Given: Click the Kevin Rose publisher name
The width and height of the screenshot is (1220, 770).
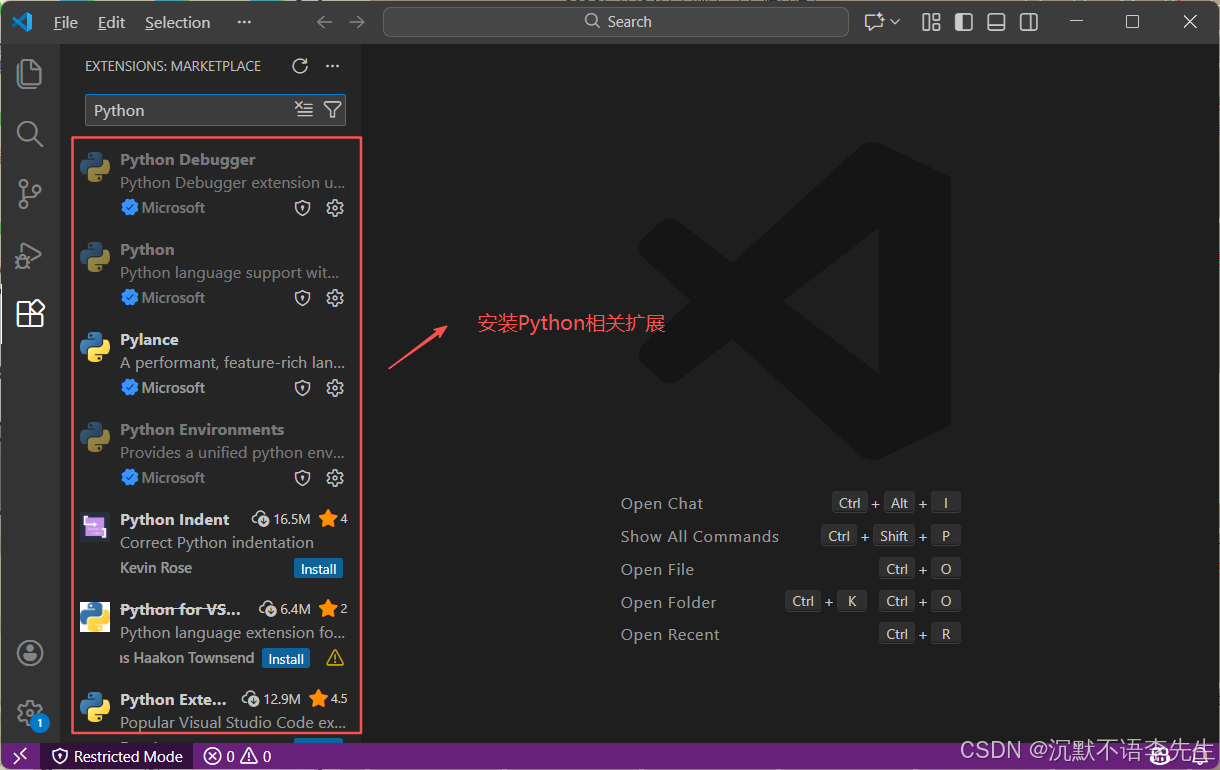Looking at the screenshot, I should point(156,568).
